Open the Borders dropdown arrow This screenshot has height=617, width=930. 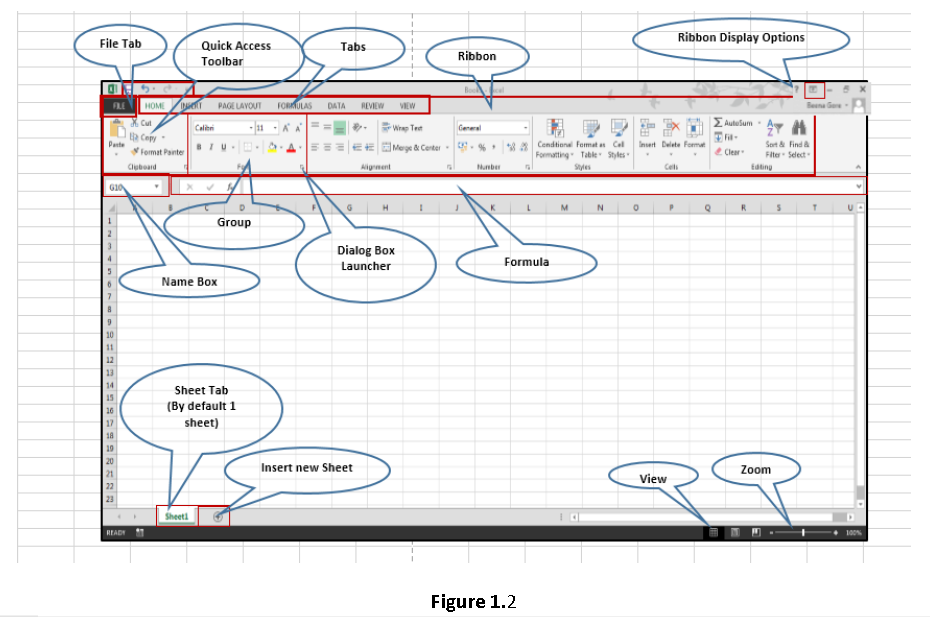257,147
